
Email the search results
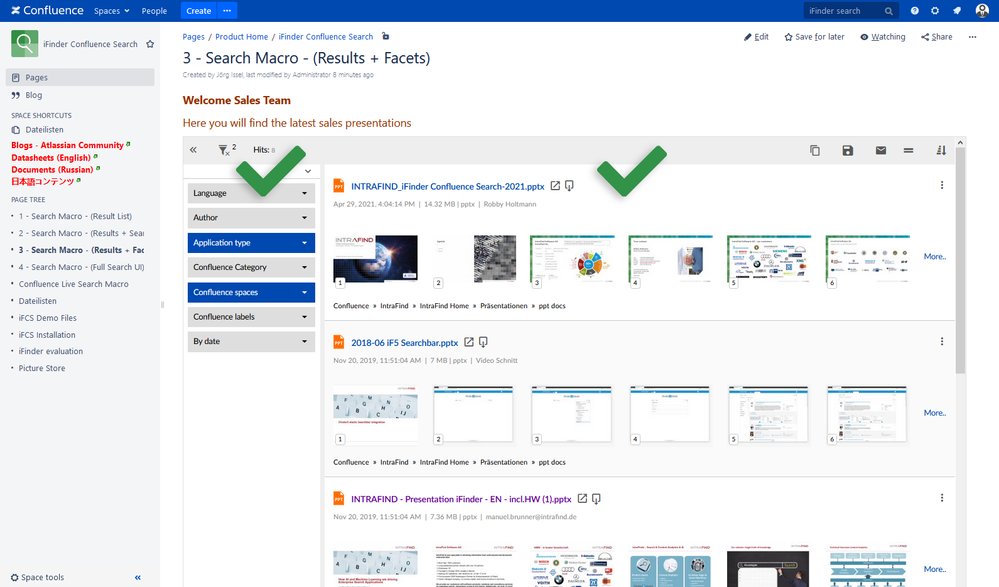coord(881,150)
